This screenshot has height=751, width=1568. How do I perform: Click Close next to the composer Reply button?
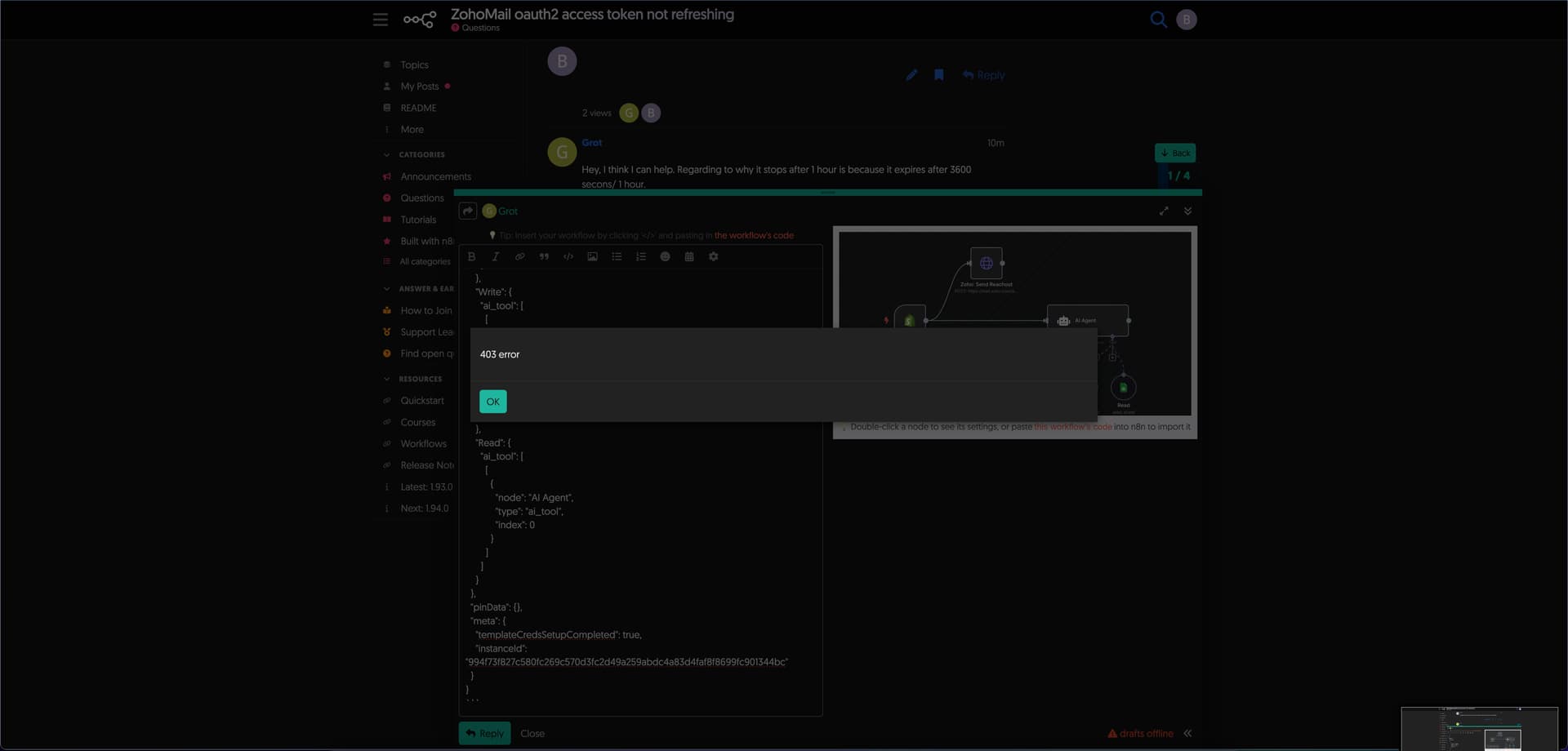pyautogui.click(x=532, y=733)
